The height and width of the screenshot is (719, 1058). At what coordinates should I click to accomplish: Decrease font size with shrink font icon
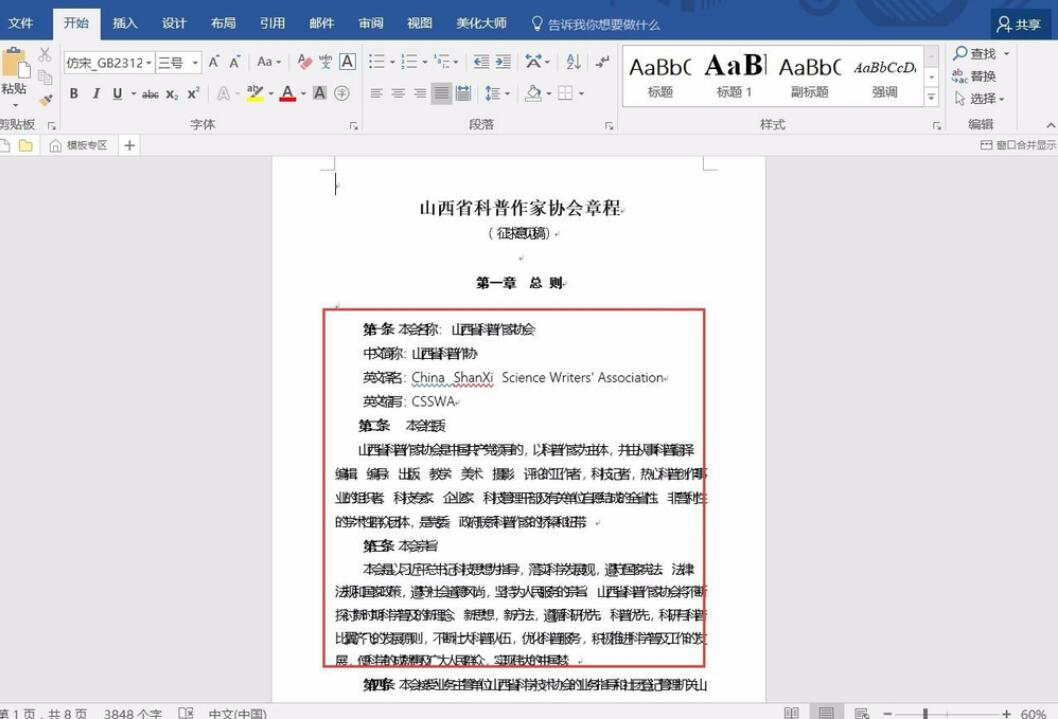click(235, 62)
